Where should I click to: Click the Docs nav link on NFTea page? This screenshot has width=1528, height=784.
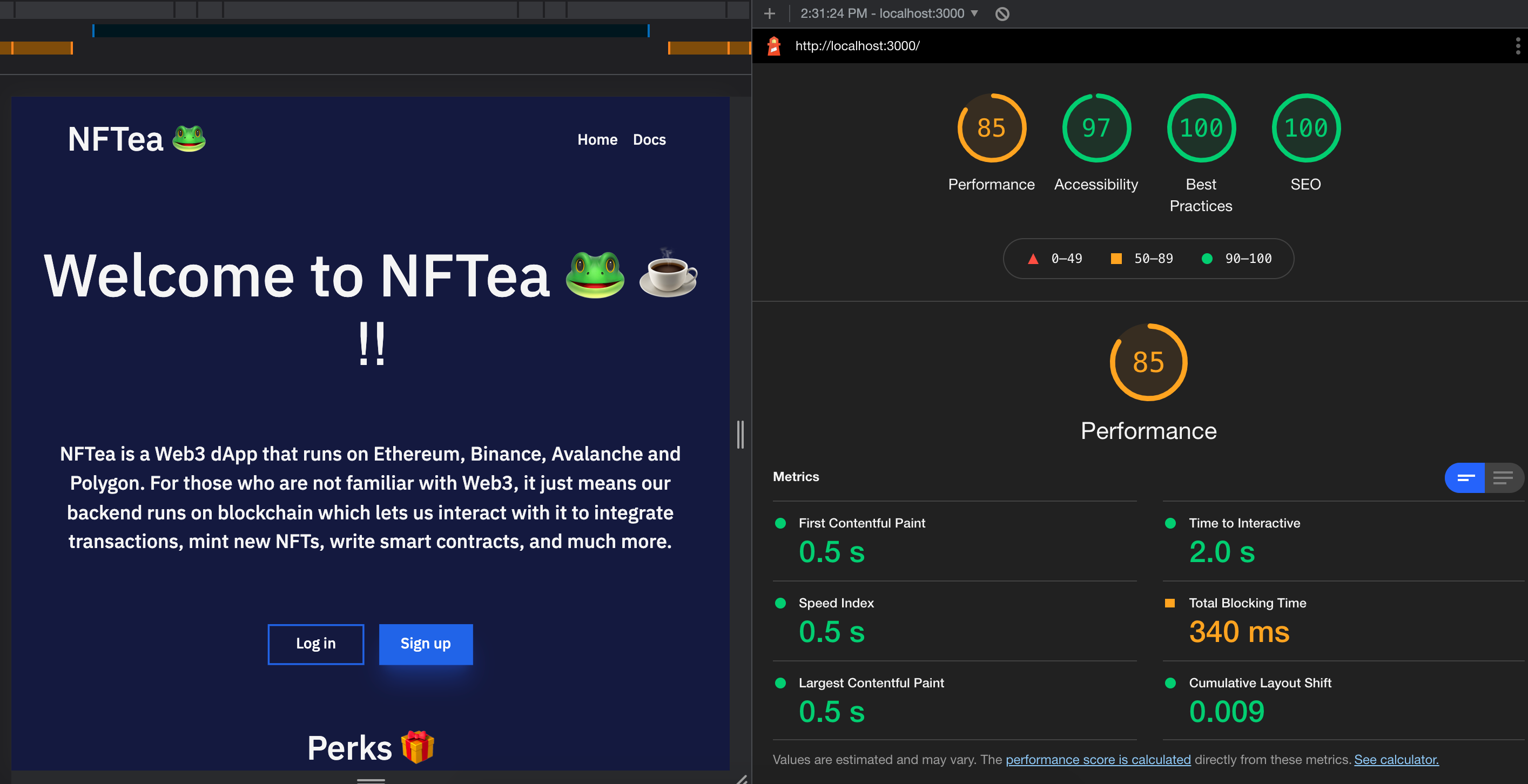coord(649,139)
